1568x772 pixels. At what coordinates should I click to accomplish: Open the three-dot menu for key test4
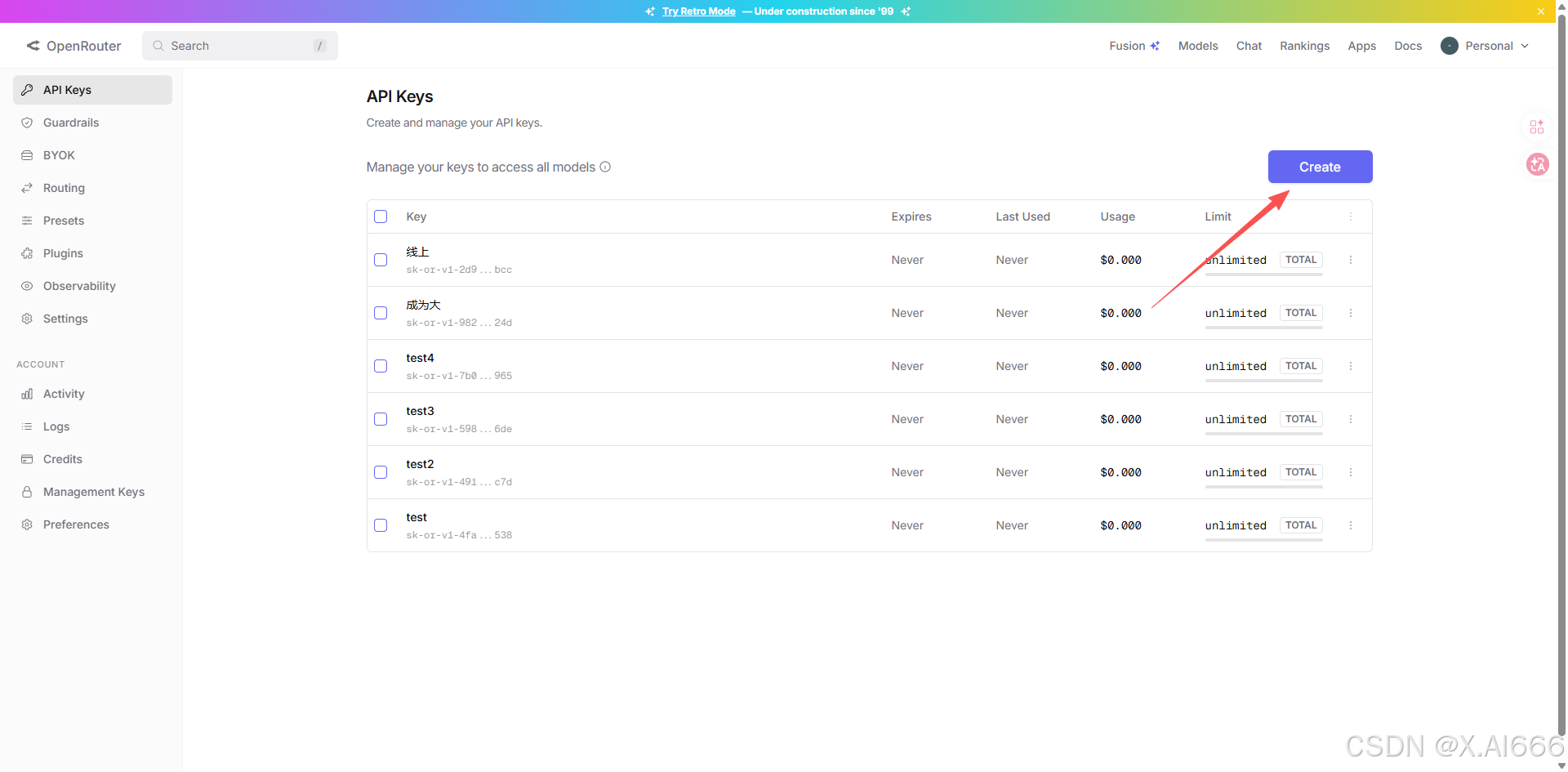point(1351,366)
